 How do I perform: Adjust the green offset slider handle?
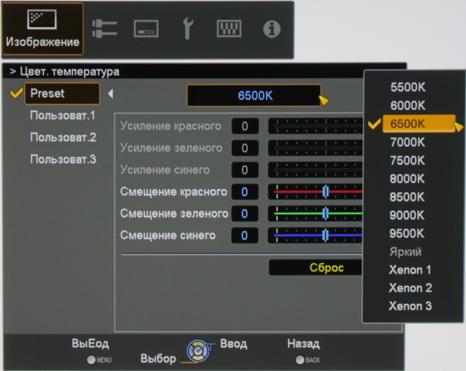326,214
